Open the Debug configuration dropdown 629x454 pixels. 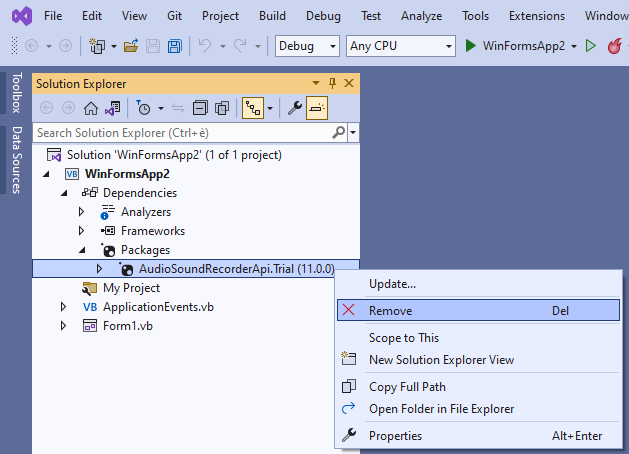coord(307,46)
